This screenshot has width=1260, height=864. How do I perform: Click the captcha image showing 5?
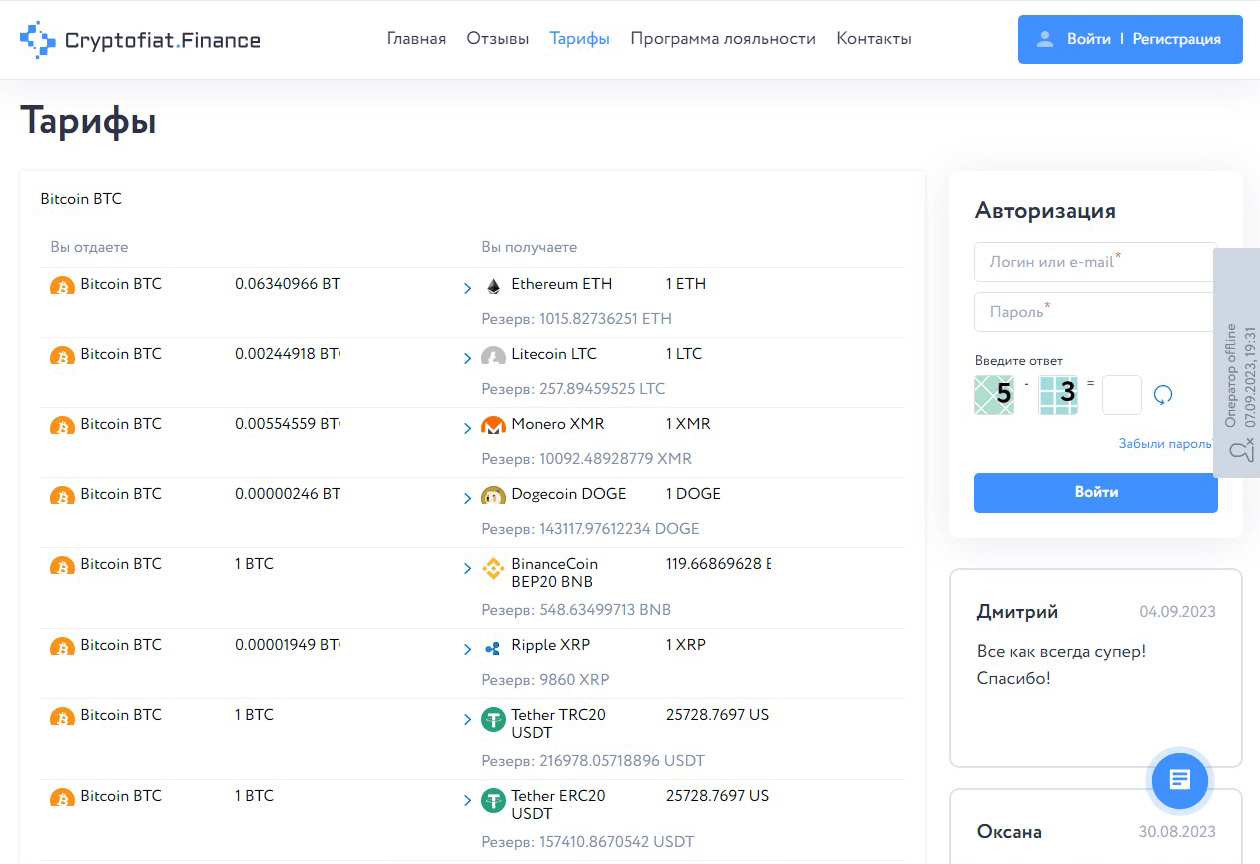[x=994, y=395]
